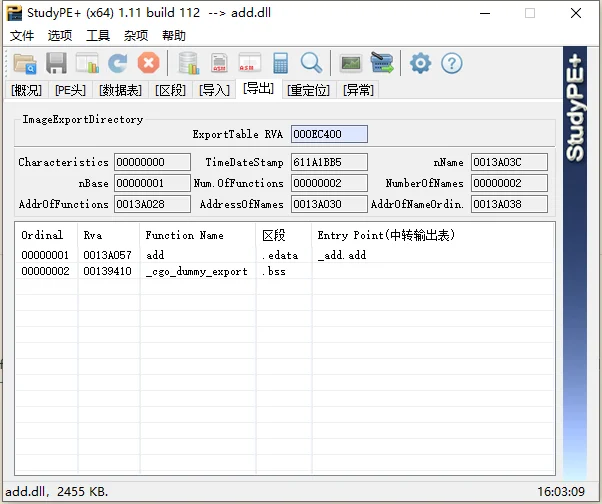Select the [导出] tab

[x=258, y=89]
